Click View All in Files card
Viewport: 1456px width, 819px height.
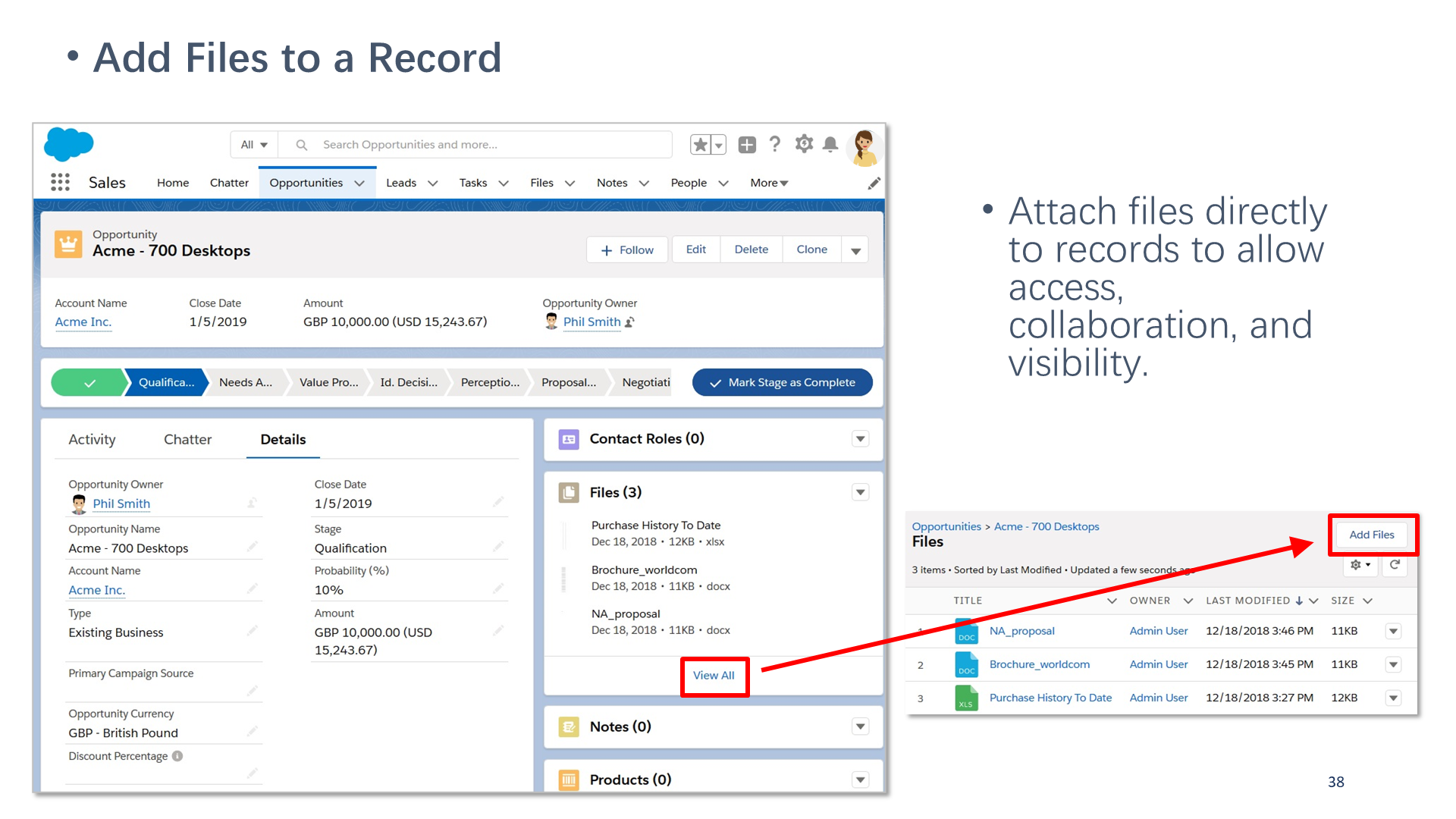click(x=714, y=676)
